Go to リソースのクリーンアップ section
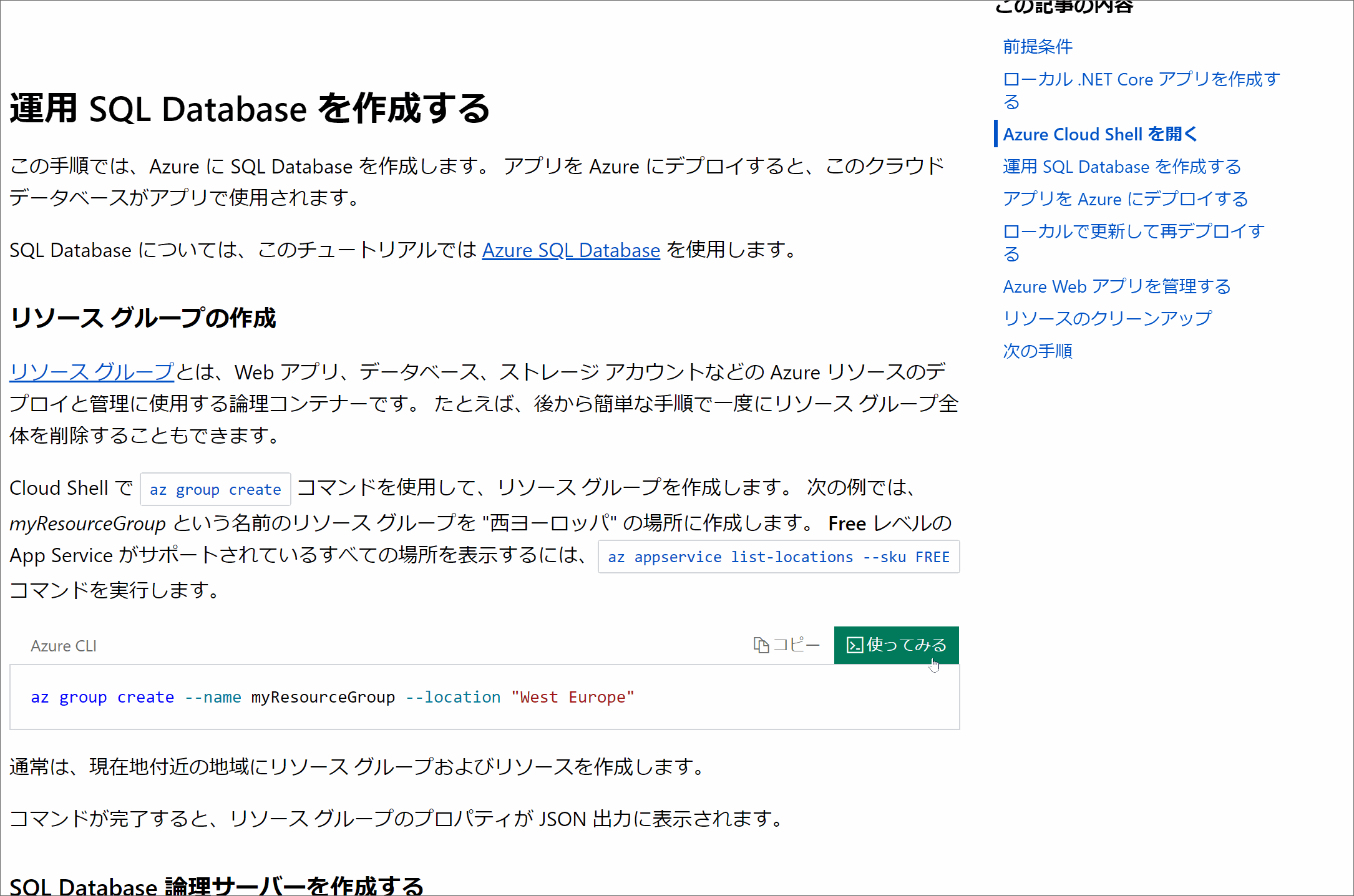The width and height of the screenshot is (1354, 896). (1107, 319)
